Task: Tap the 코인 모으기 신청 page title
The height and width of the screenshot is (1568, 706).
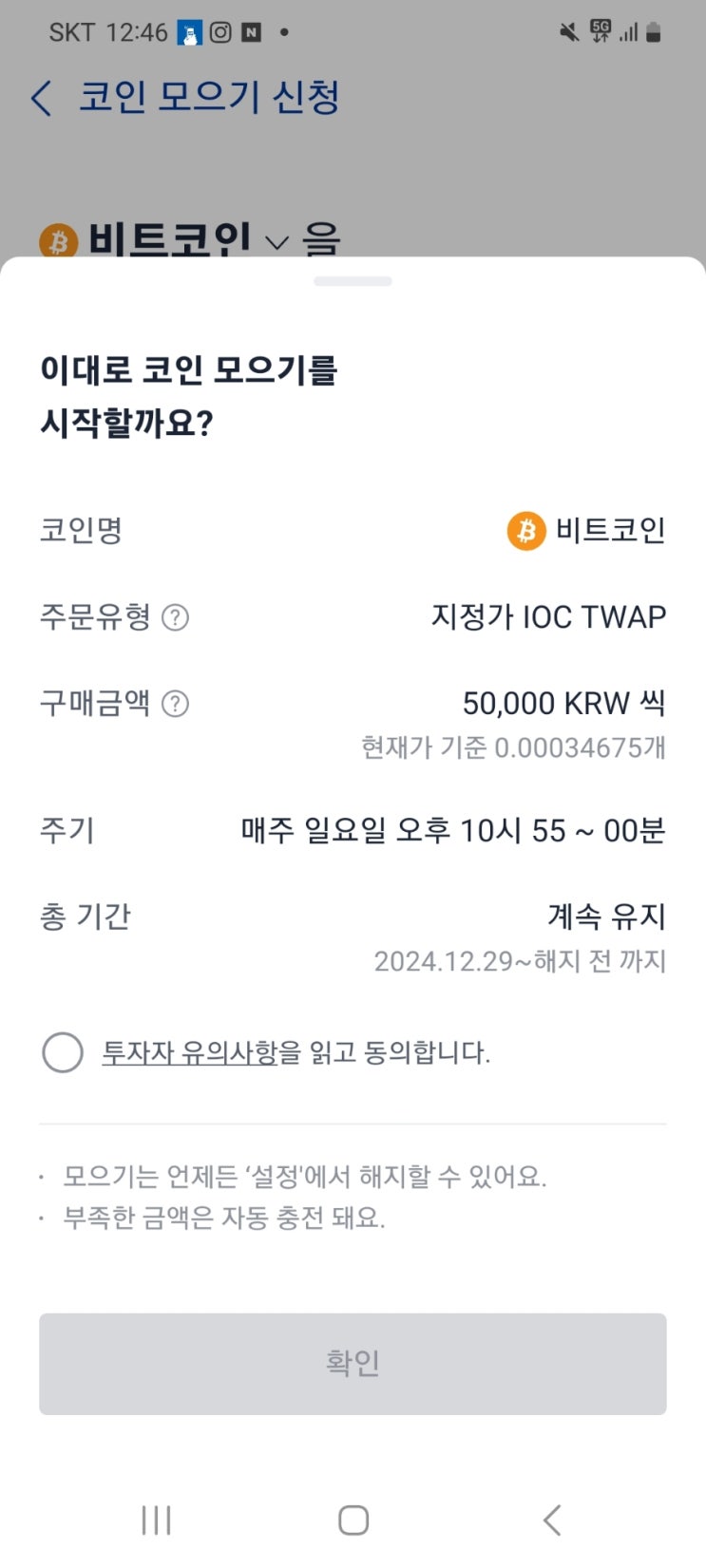Action: pyautogui.click(x=209, y=97)
